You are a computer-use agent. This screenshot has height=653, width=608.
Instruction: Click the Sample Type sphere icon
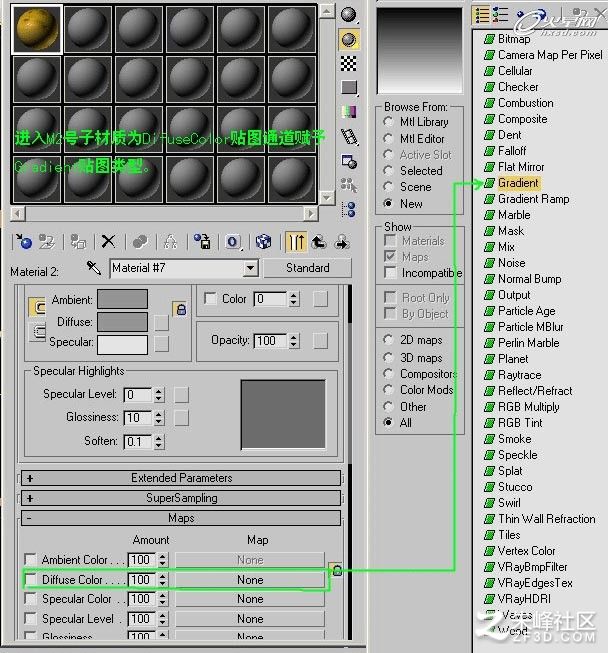point(349,15)
